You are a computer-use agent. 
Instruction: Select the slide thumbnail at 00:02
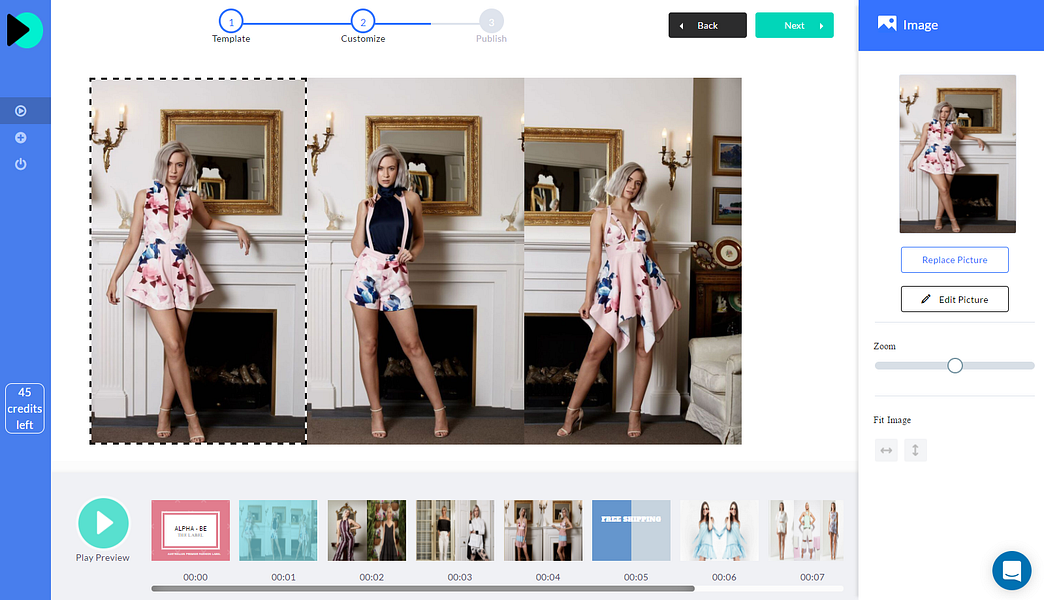pyautogui.click(x=367, y=530)
